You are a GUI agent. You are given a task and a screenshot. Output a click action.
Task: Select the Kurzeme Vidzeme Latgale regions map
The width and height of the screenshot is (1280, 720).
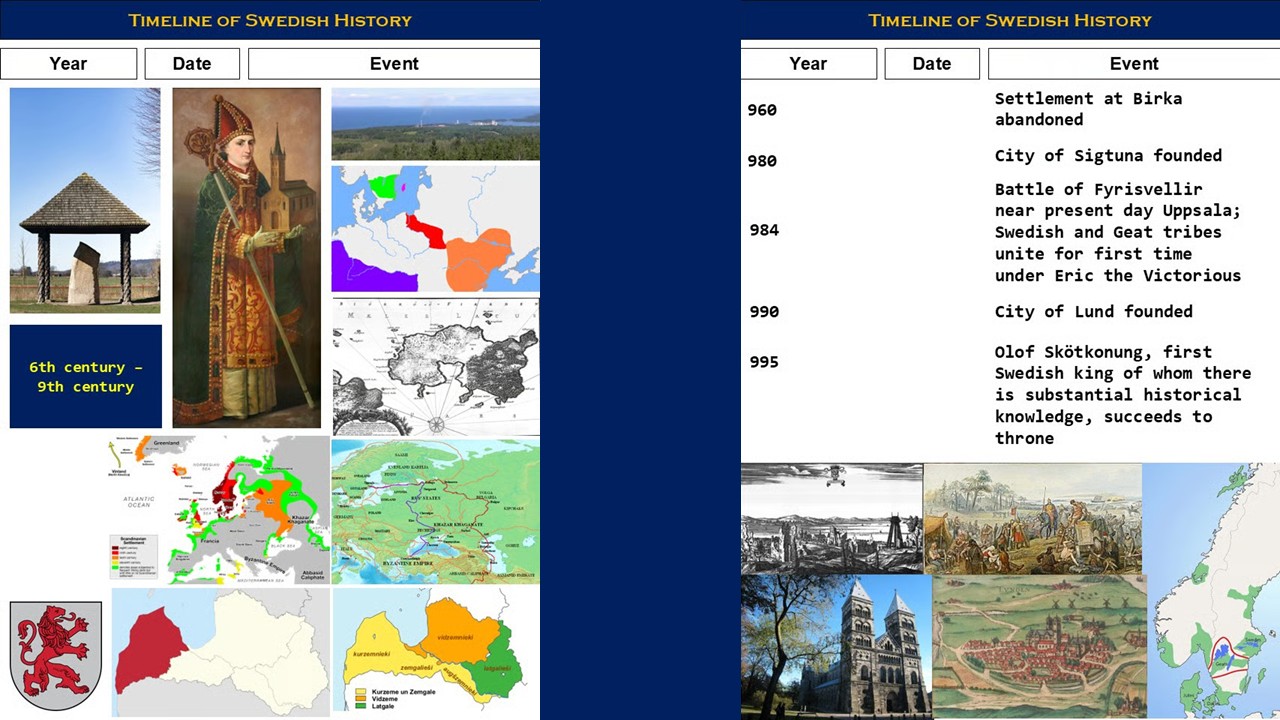click(x=436, y=652)
